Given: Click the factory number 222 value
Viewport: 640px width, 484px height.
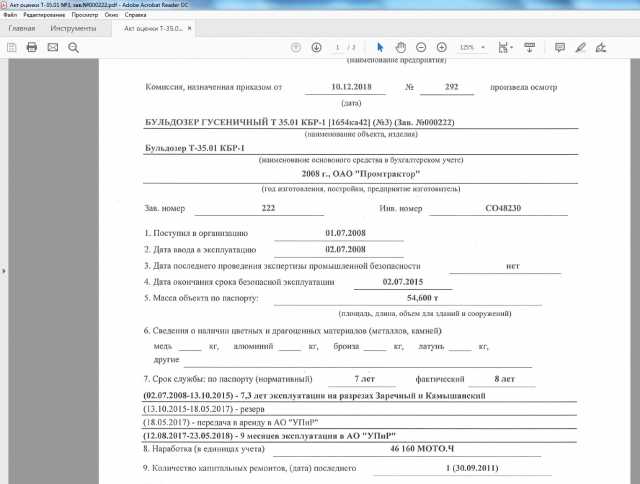Looking at the screenshot, I should (268, 208).
